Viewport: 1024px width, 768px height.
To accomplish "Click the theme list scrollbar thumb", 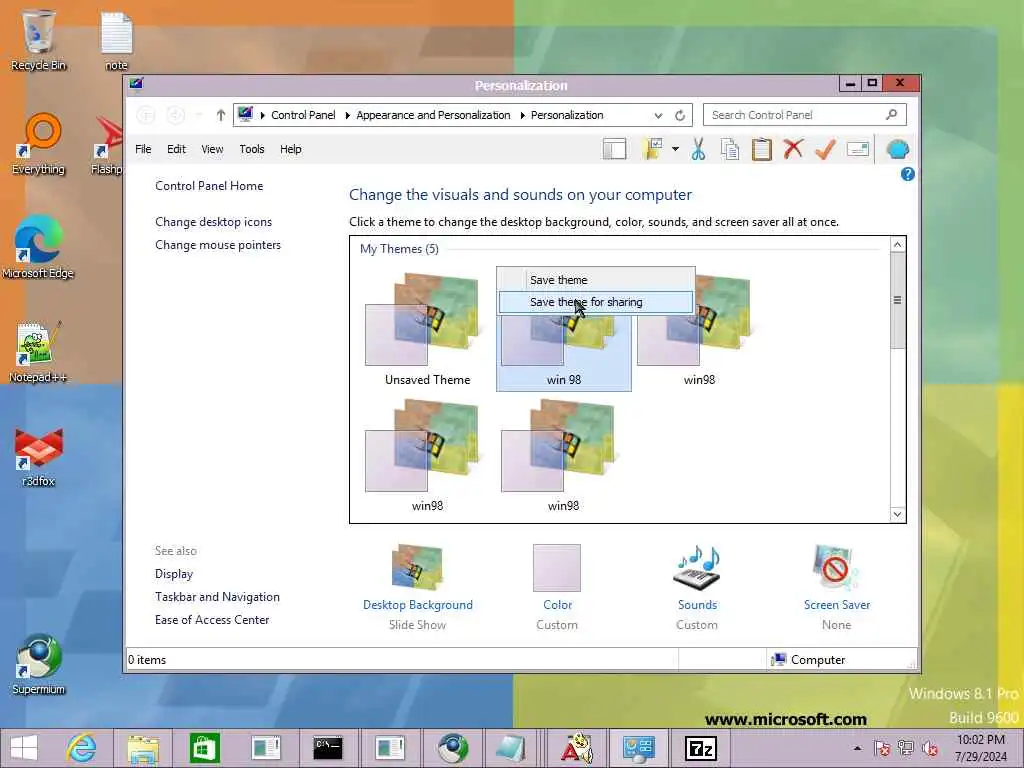I will [x=897, y=300].
